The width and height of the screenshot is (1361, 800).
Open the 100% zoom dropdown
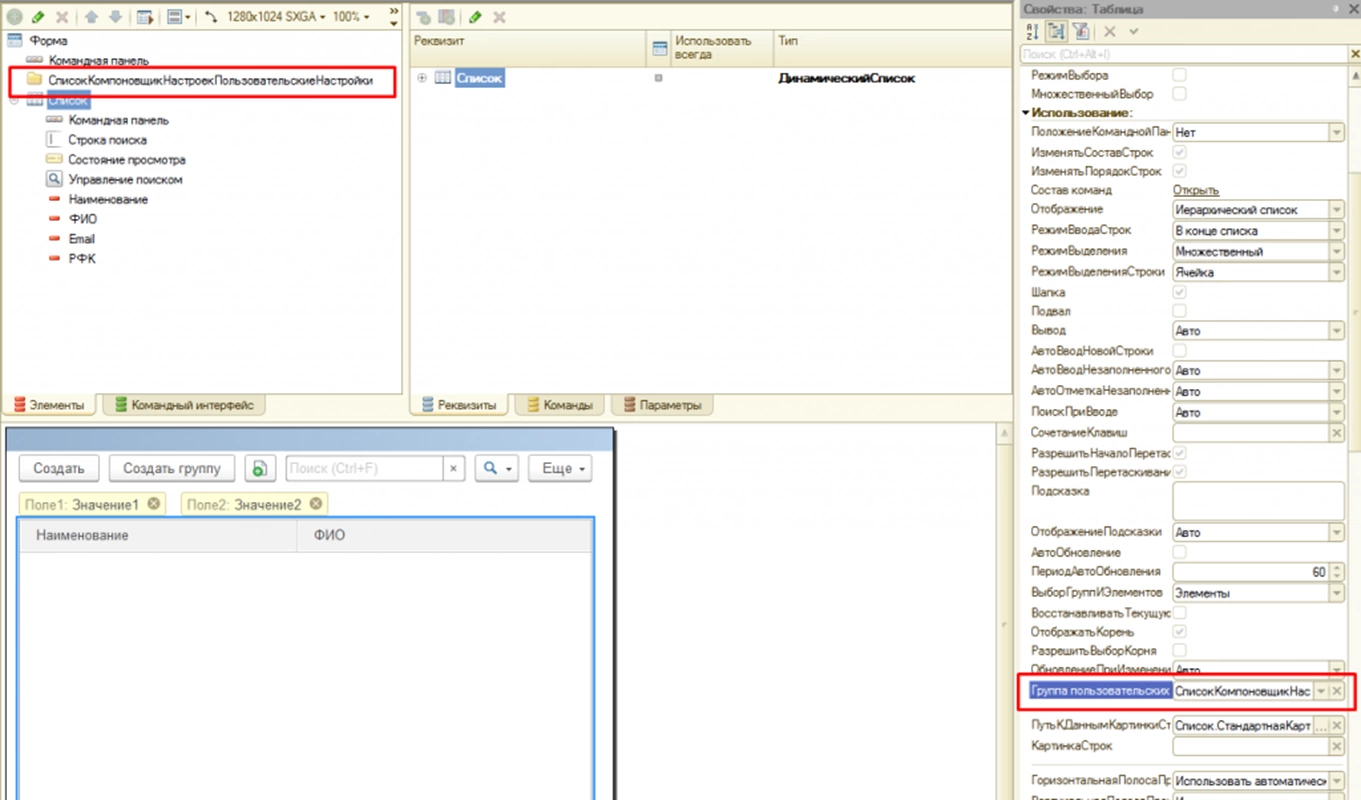click(x=351, y=17)
